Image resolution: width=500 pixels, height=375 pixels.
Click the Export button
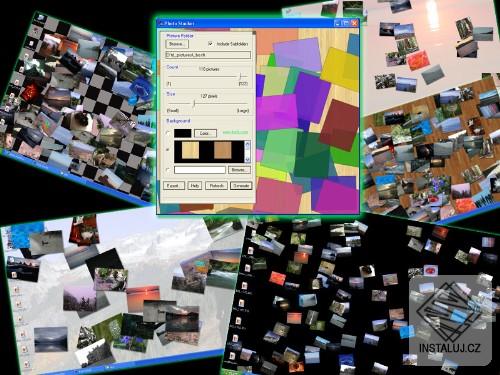[174, 186]
